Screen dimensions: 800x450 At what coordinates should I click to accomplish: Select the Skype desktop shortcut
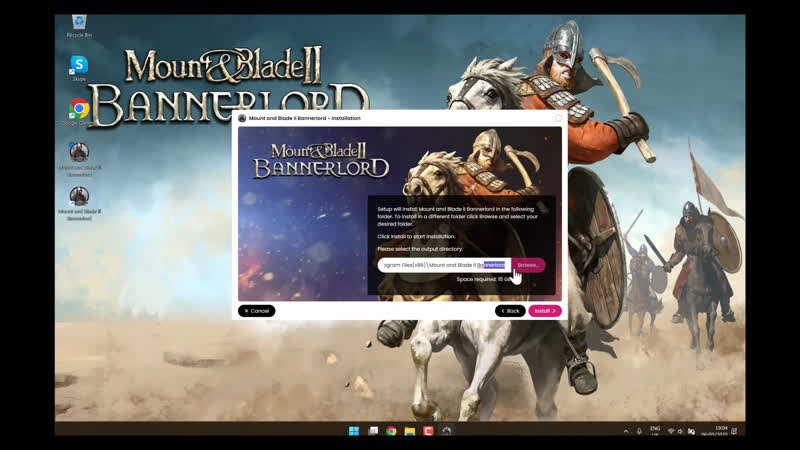click(x=79, y=68)
